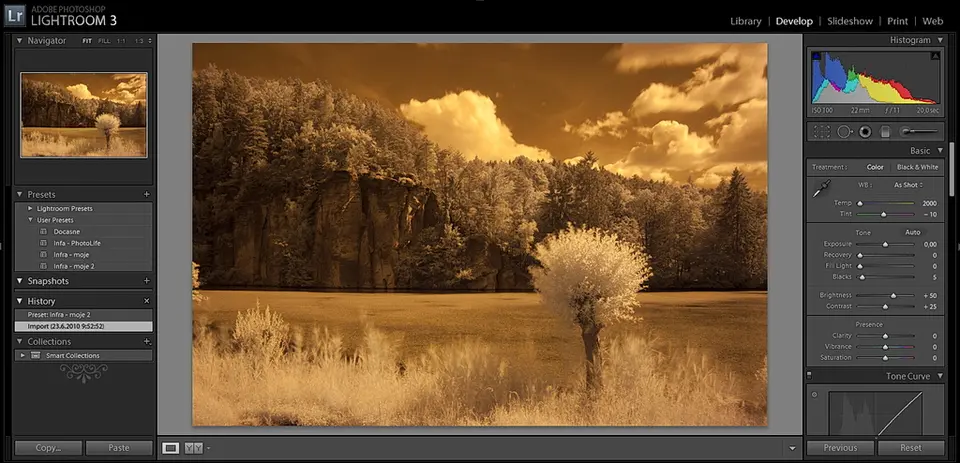Click the Copy... settings button
The image size is (960, 463).
pos(48,448)
